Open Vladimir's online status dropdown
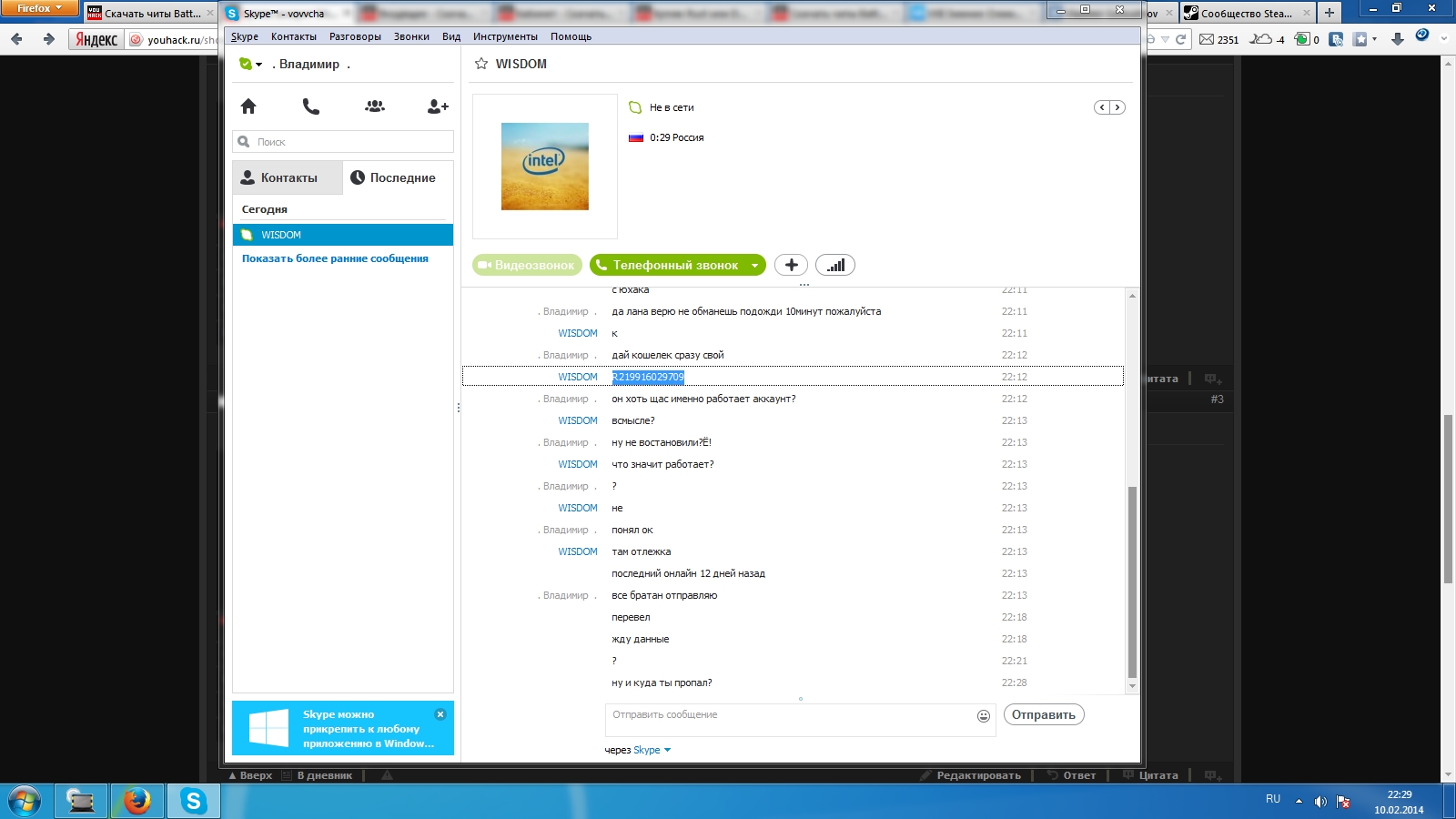Viewport: 1456px width, 819px height. (250, 65)
